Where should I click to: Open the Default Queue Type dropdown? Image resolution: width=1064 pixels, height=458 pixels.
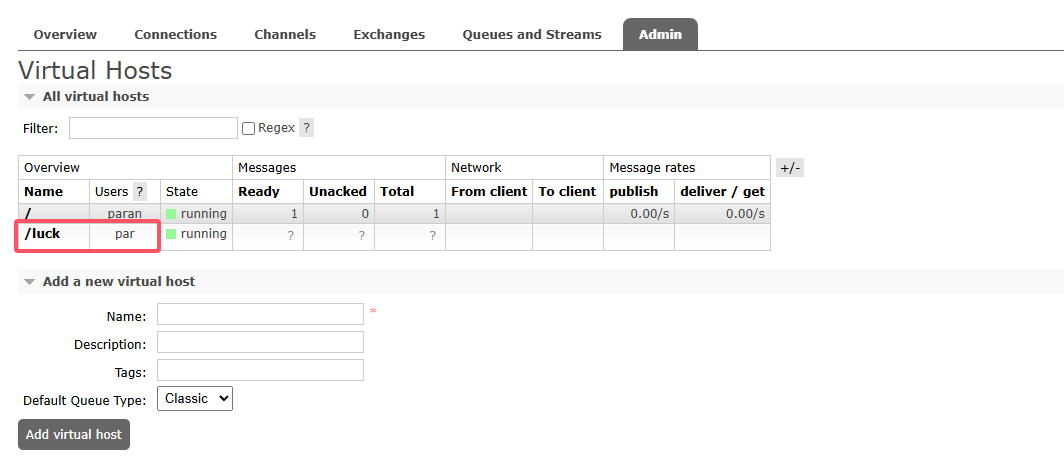pos(195,398)
